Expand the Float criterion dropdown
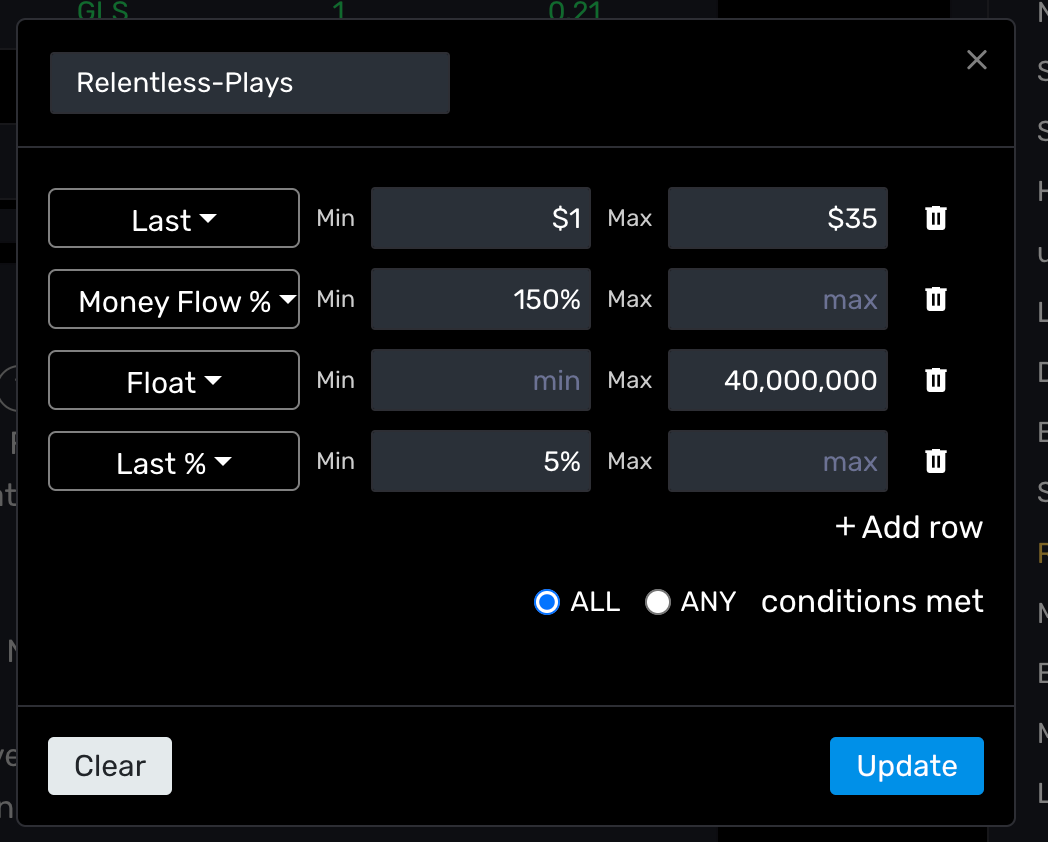 (174, 380)
